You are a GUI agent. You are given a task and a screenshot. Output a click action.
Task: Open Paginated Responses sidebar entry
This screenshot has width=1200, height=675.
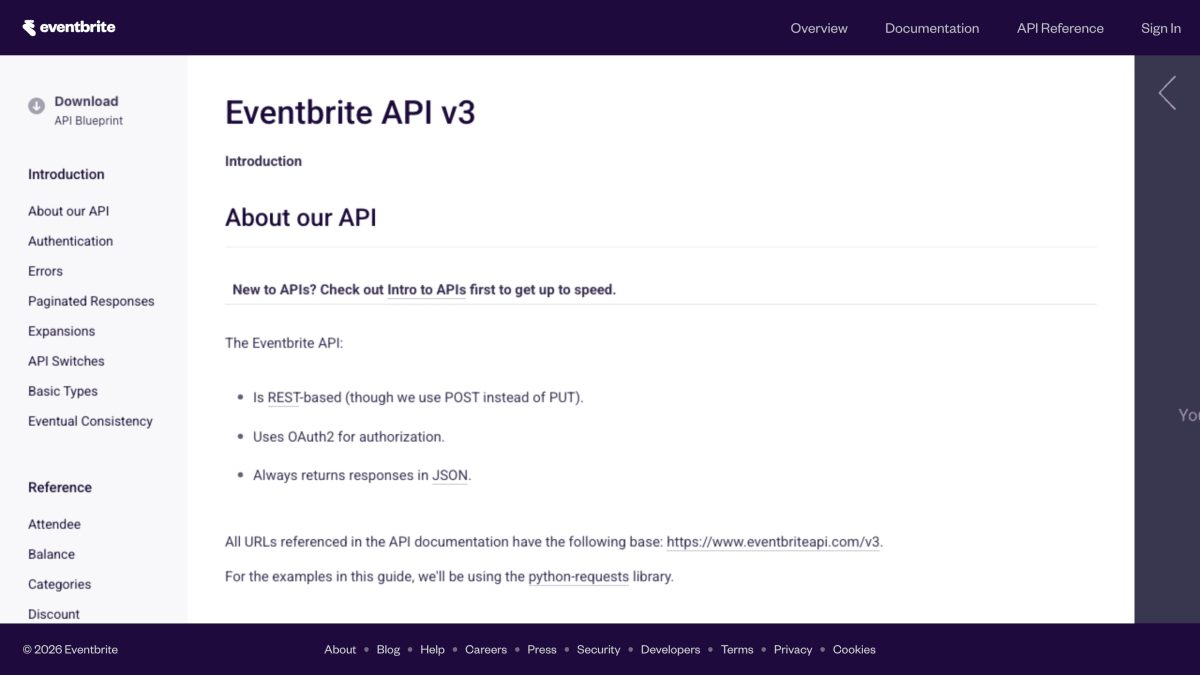click(91, 301)
